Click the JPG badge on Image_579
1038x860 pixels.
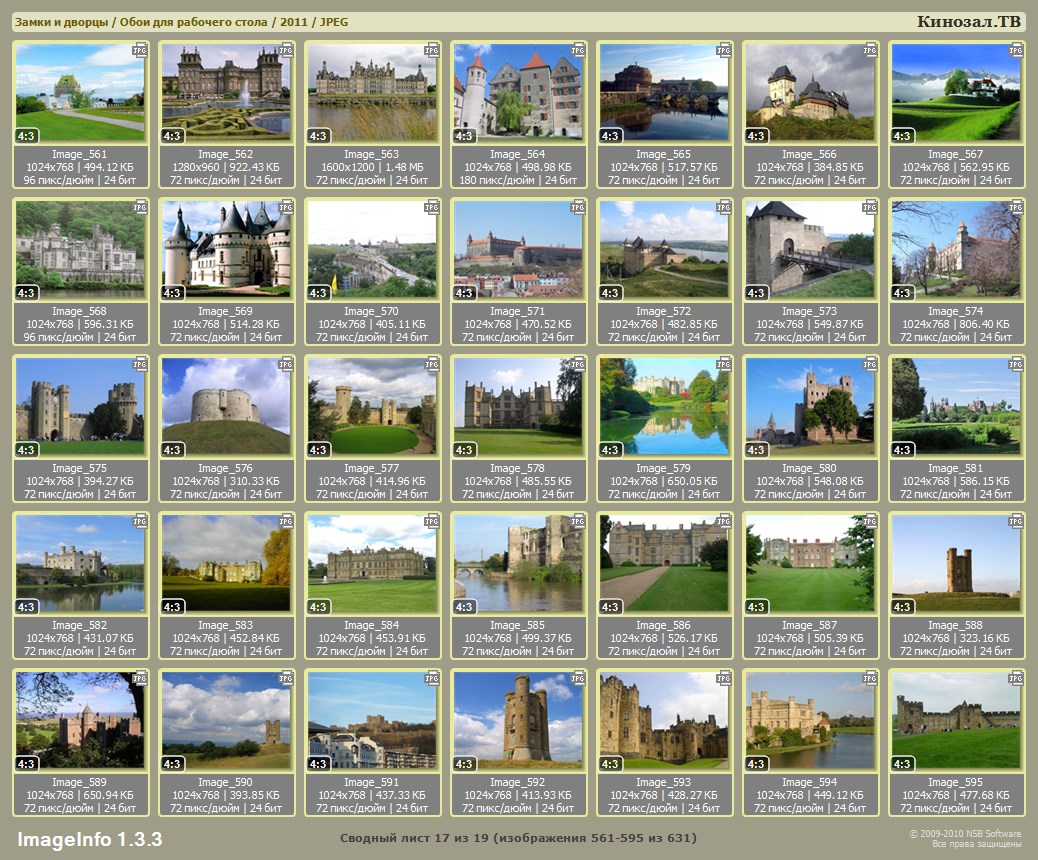(x=723, y=364)
